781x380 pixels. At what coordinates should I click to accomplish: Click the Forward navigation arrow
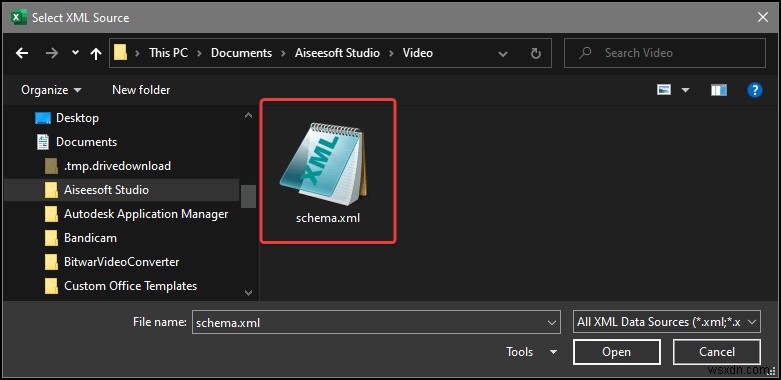coord(52,53)
